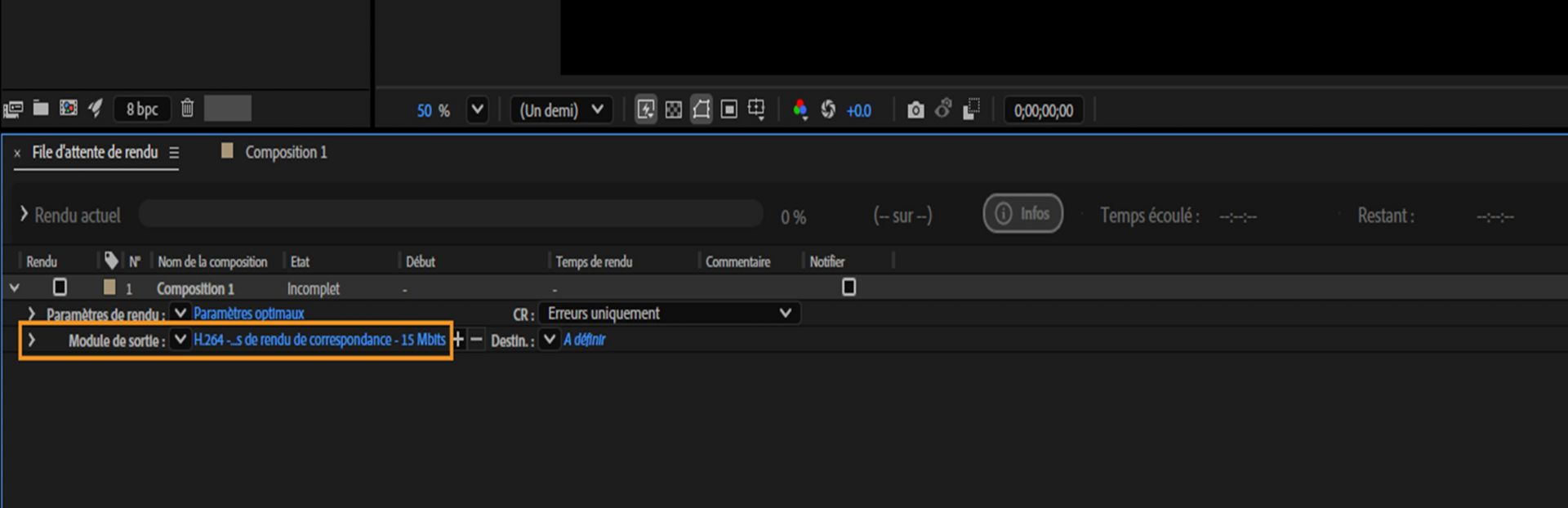Open the show channel RGB icon
1568x508 pixels.
[800, 109]
